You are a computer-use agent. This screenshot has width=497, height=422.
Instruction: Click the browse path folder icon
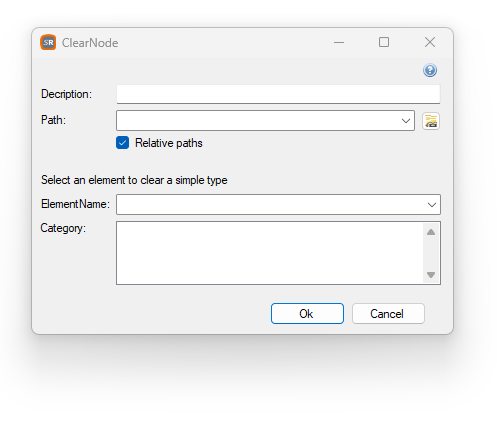pyautogui.click(x=431, y=121)
